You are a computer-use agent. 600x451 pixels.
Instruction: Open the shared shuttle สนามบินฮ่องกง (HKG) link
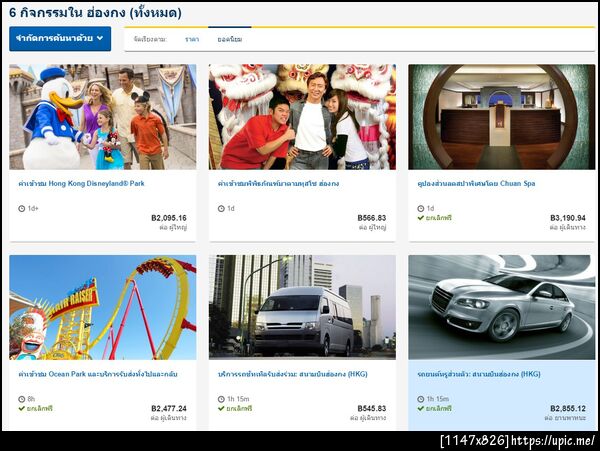293,374
